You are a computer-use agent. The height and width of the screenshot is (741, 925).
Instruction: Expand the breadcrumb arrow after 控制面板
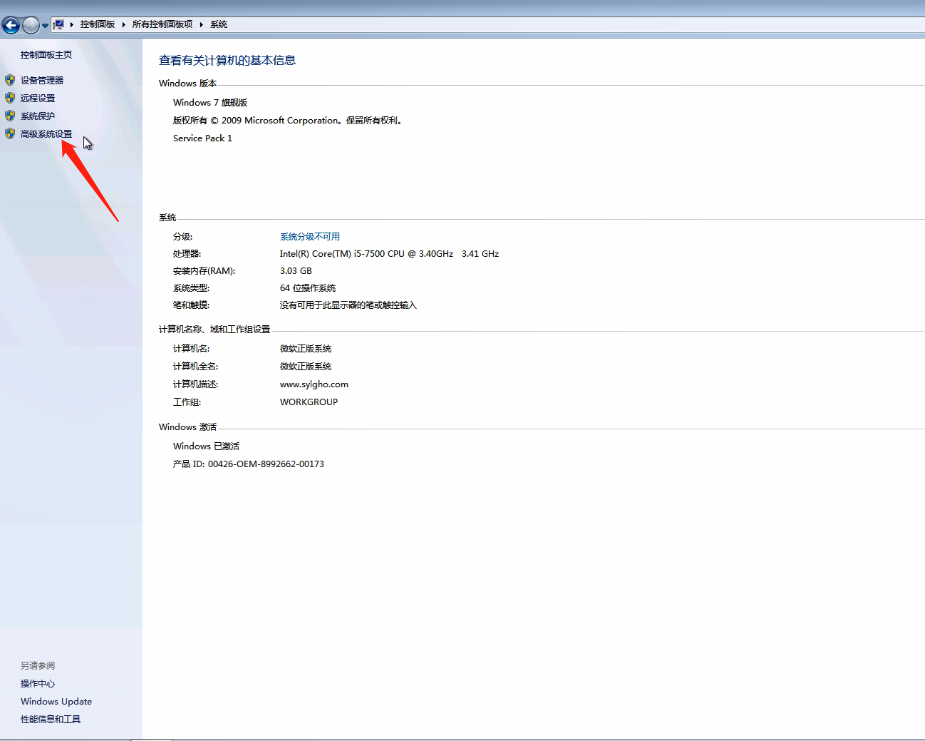(x=124, y=24)
